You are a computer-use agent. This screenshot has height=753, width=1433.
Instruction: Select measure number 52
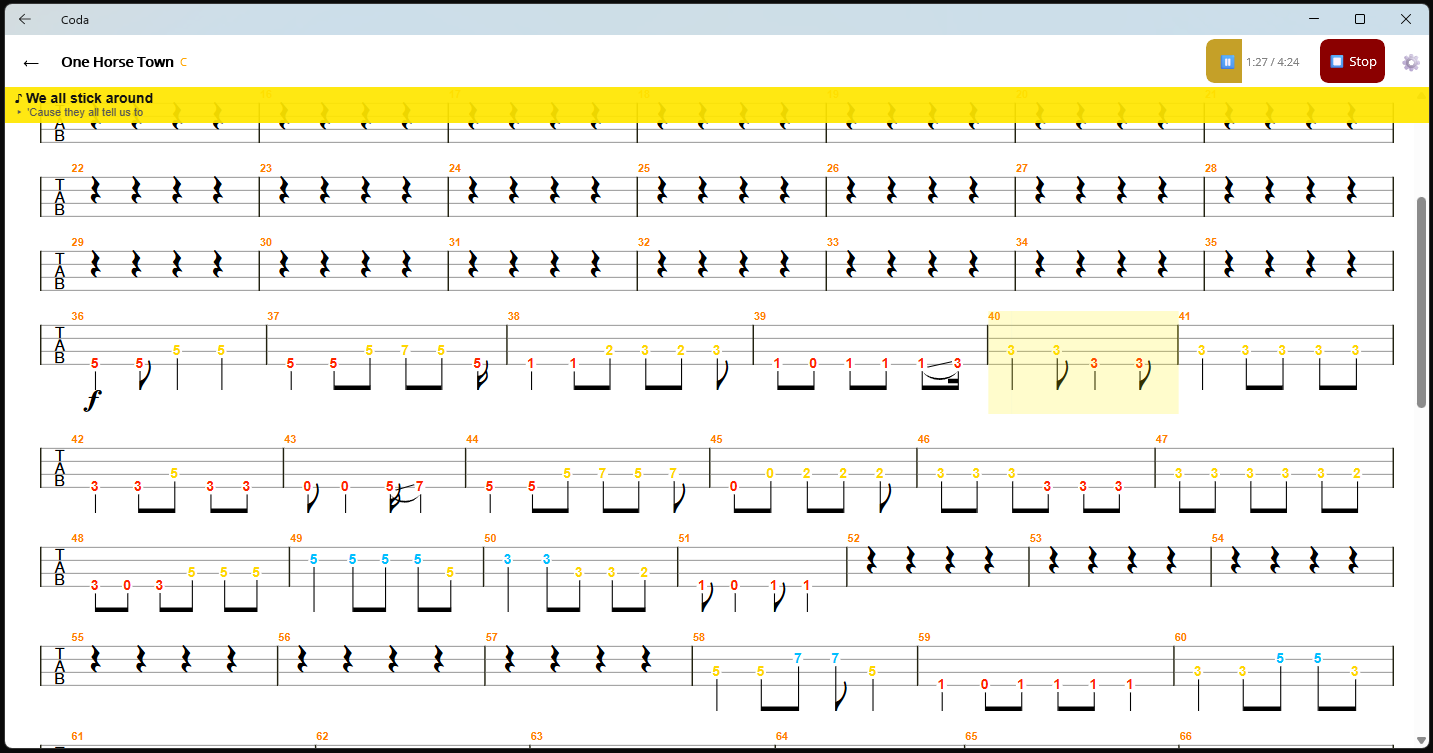854,539
